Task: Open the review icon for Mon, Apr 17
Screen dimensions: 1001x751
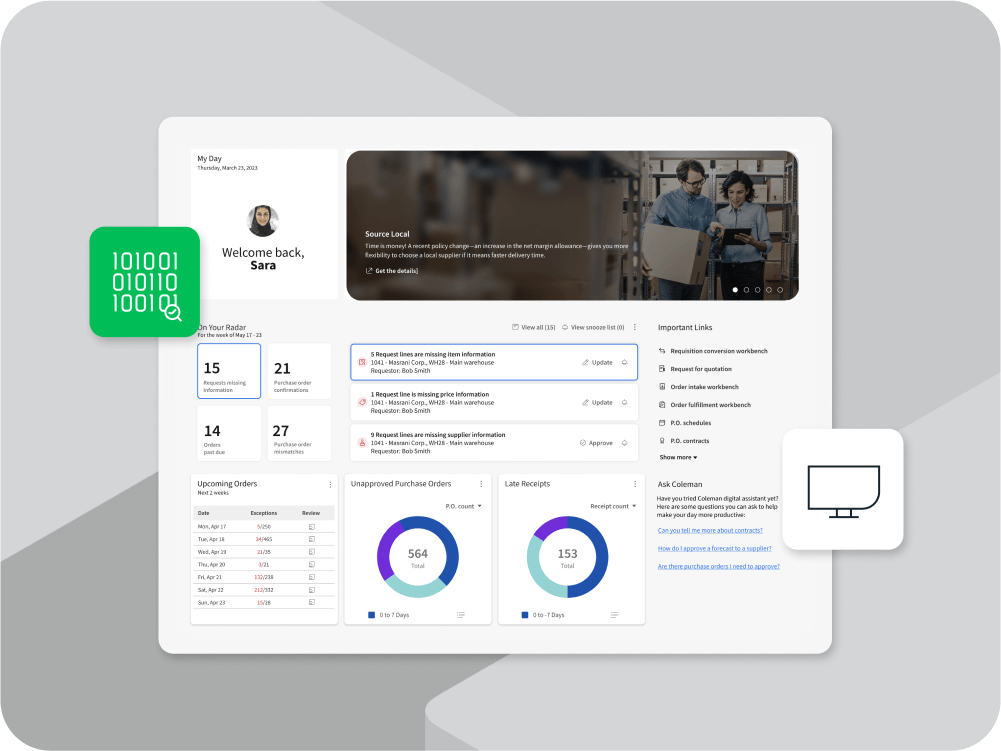Action: [x=312, y=526]
